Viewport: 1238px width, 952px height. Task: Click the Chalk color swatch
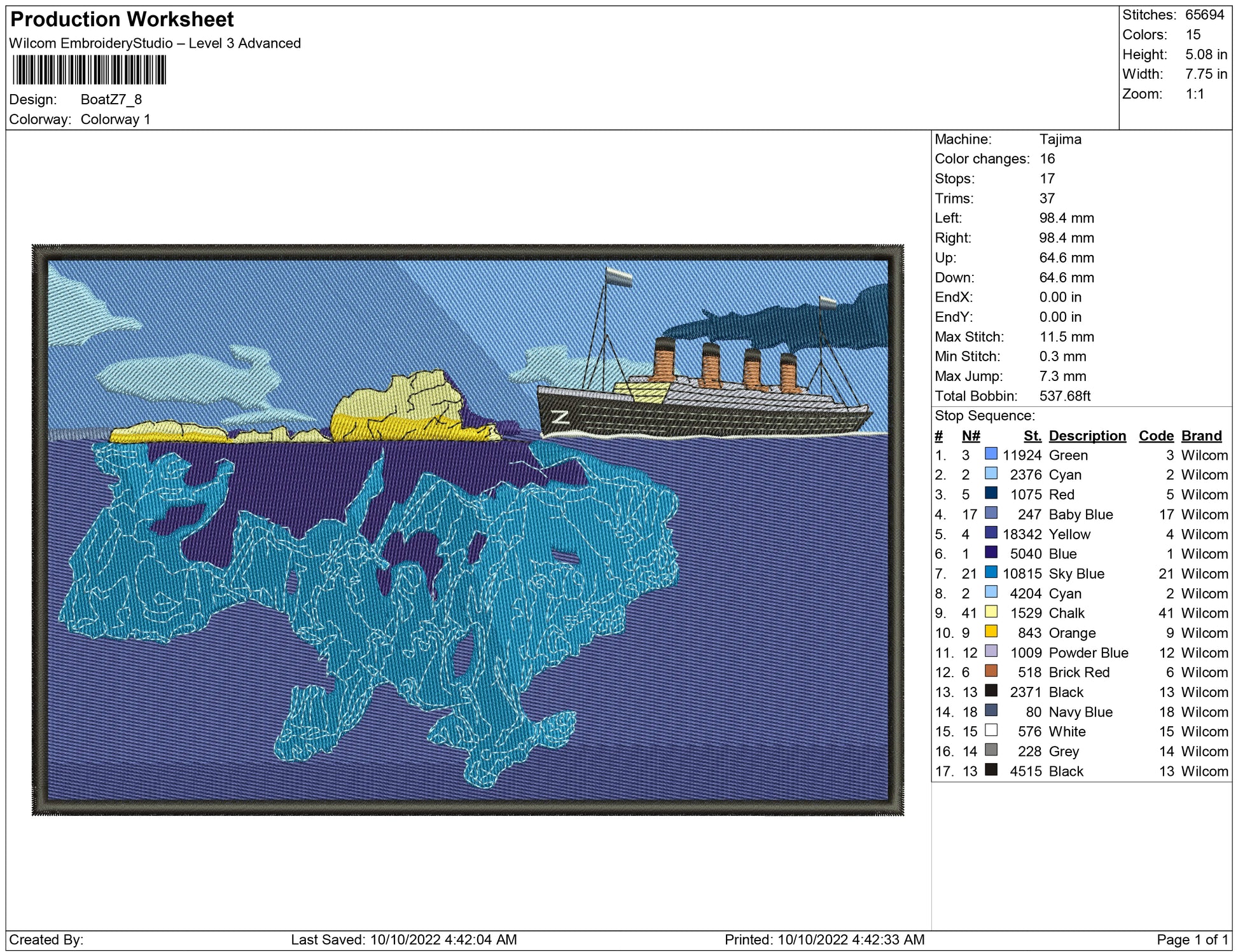pos(991,612)
